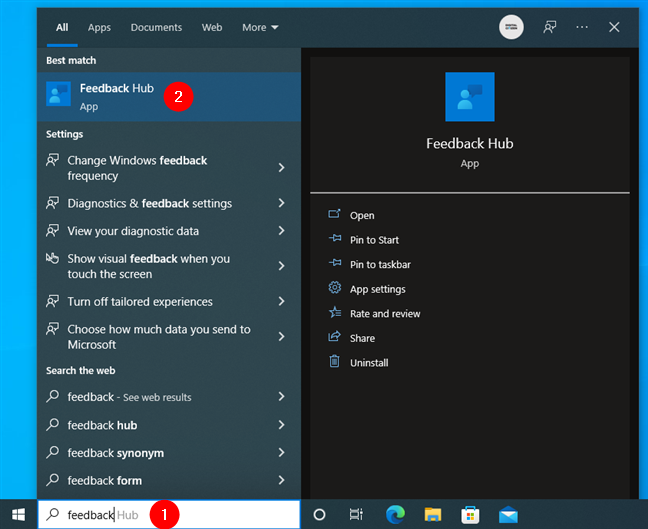
Task: Click the star icon for Rate and review
Action: (x=335, y=312)
